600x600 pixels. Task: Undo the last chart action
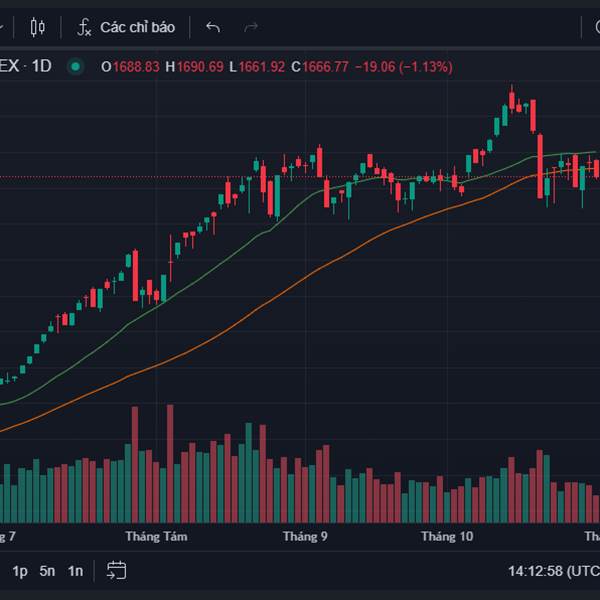click(212, 27)
